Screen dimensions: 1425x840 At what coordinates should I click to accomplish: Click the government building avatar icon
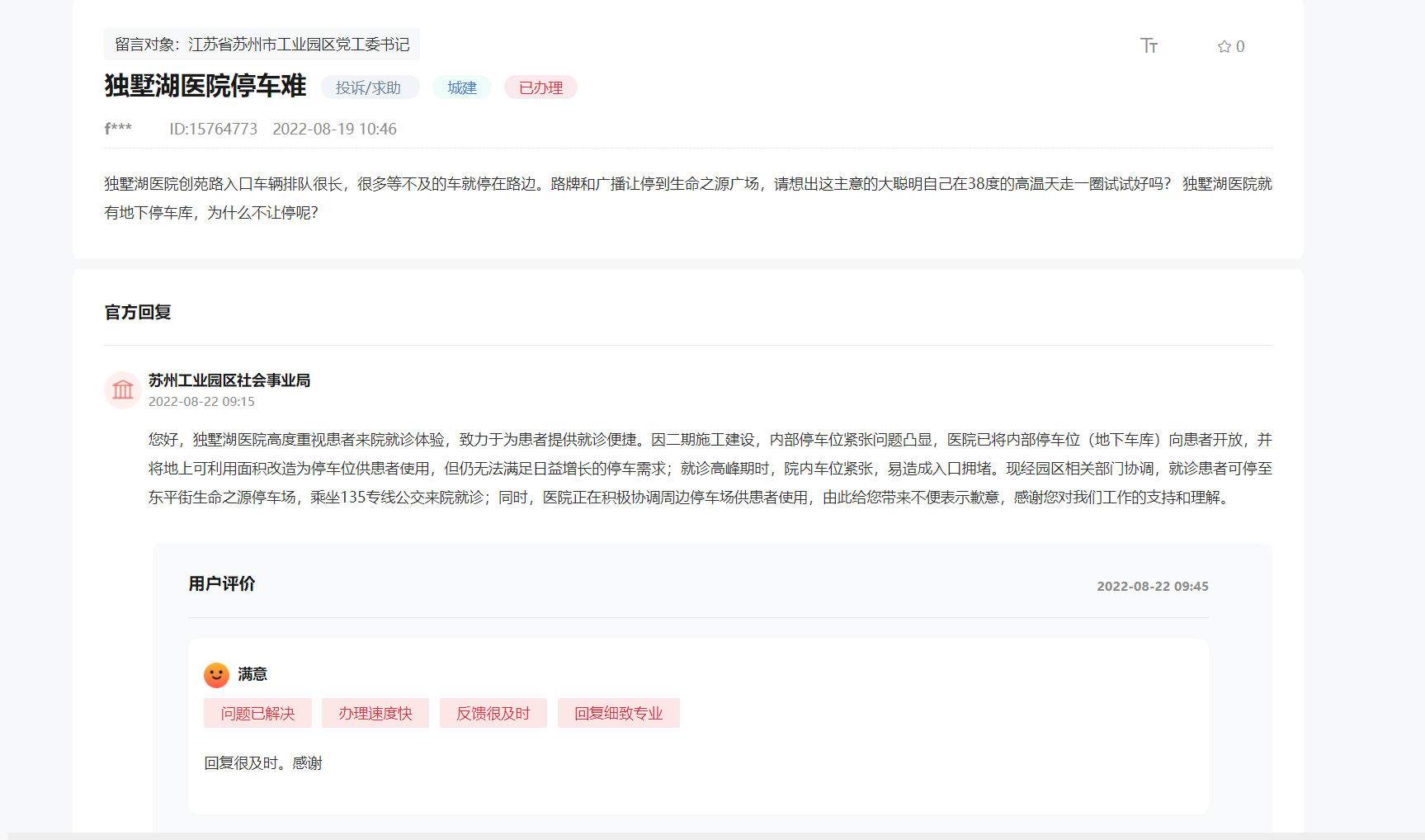[x=123, y=389]
